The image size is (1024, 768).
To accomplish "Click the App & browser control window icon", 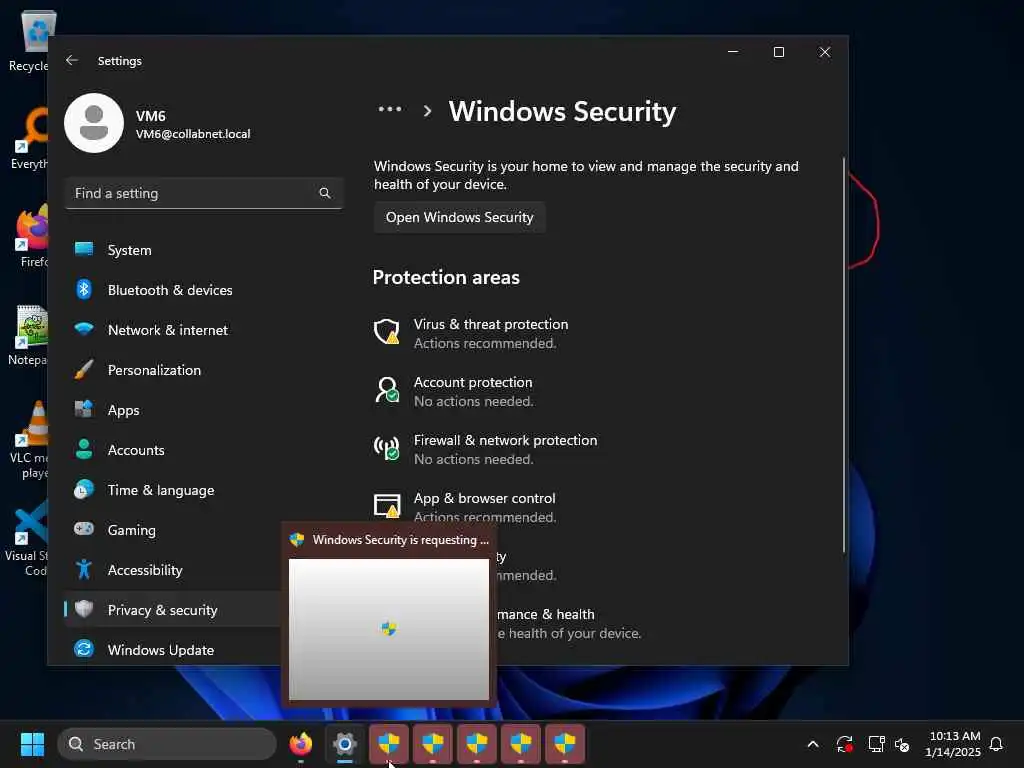I will (387, 505).
